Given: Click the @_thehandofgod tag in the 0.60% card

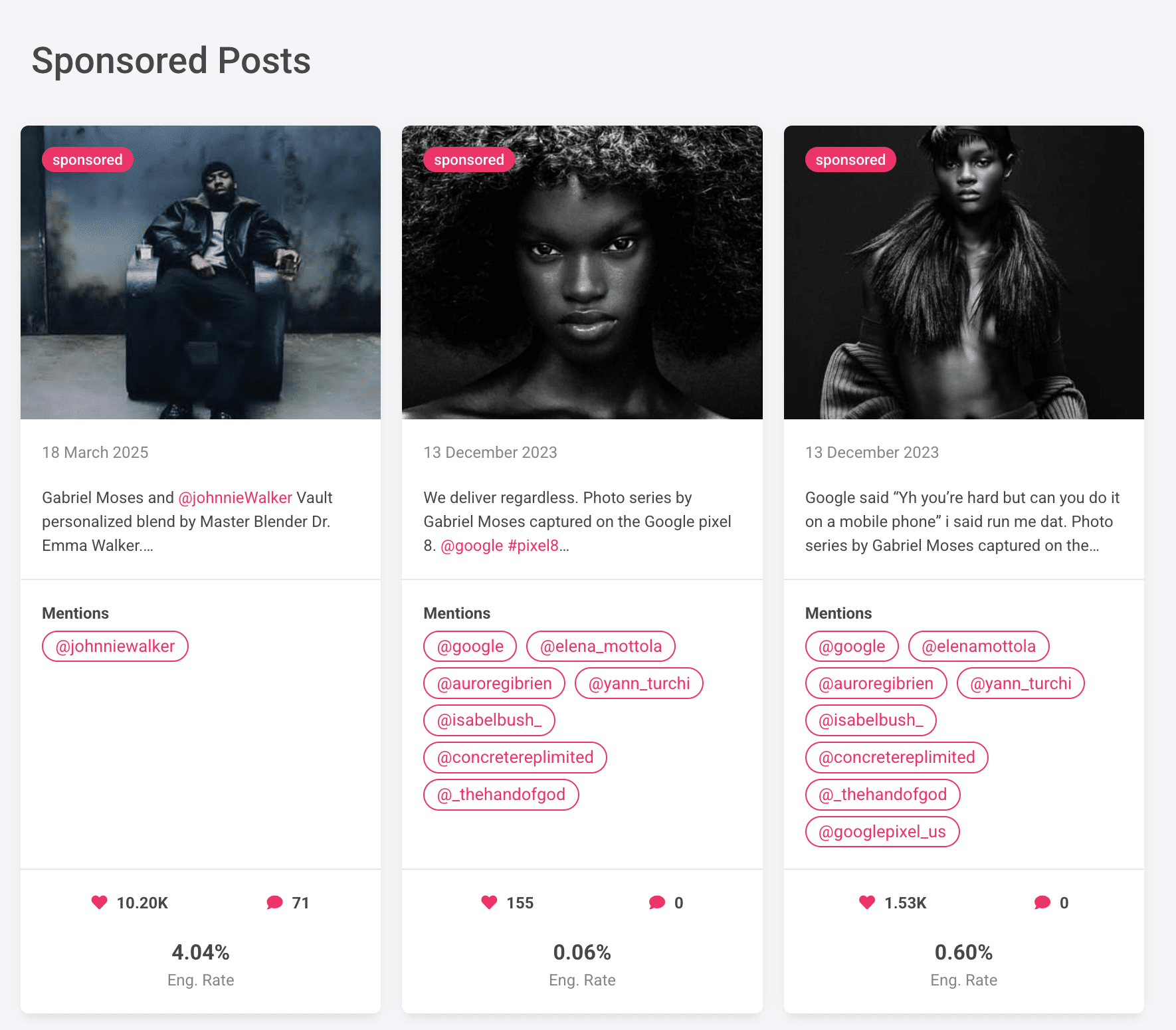Looking at the screenshot, I should tap(882, 795).
